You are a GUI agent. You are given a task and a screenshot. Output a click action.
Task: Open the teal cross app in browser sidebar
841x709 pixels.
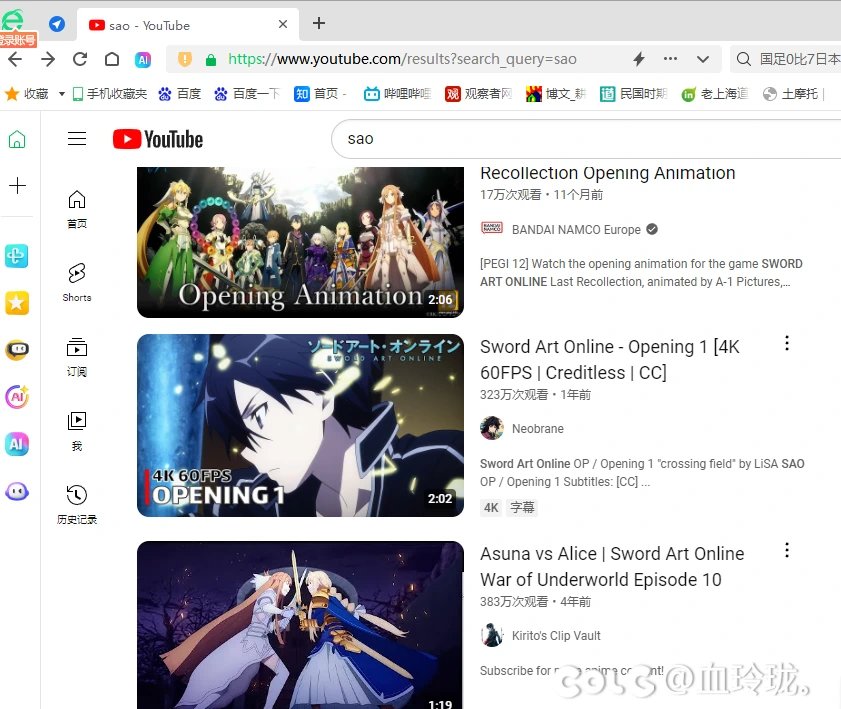pyautogui.click(x=17, y=256)
